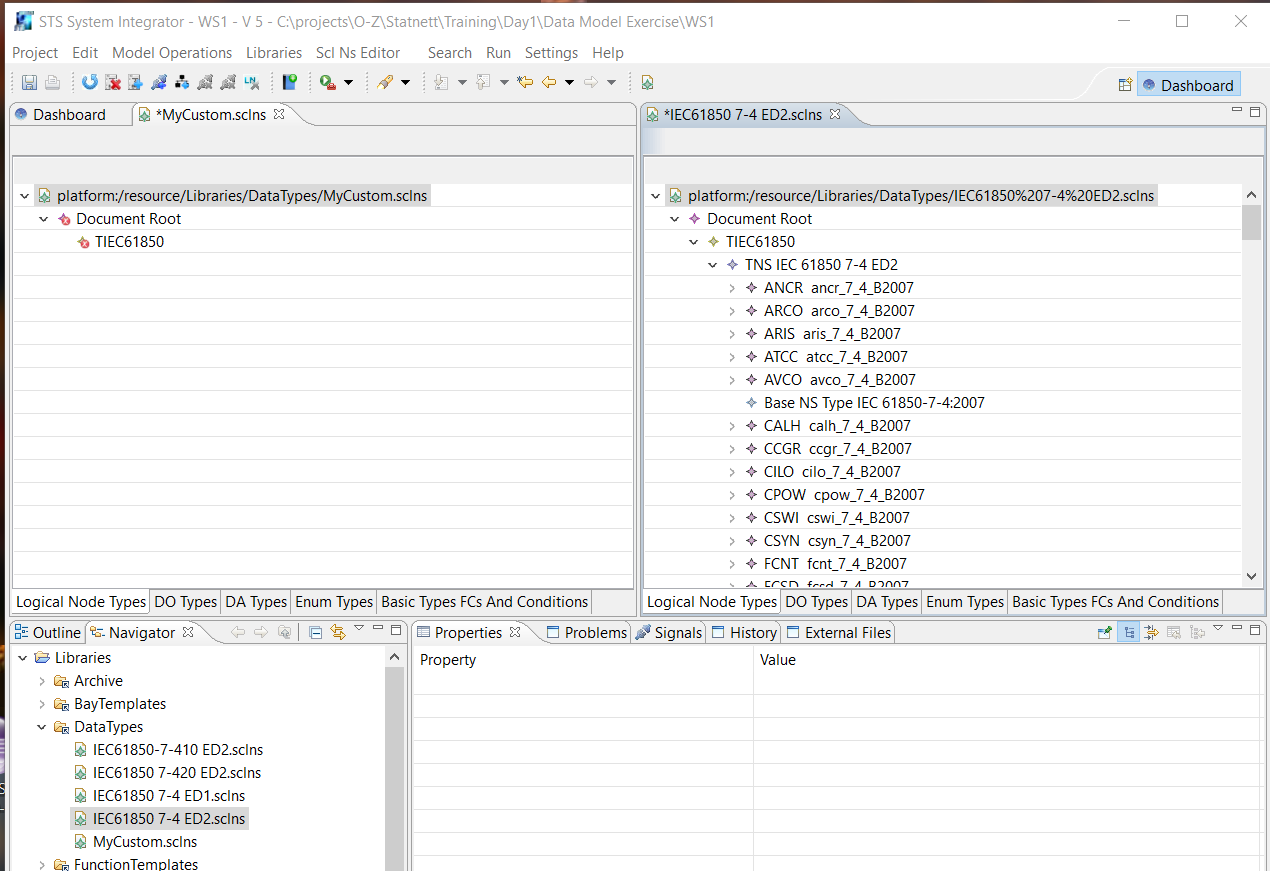
Task: Click the Collapse All icon in Navigator
Action: coord(315,632)
